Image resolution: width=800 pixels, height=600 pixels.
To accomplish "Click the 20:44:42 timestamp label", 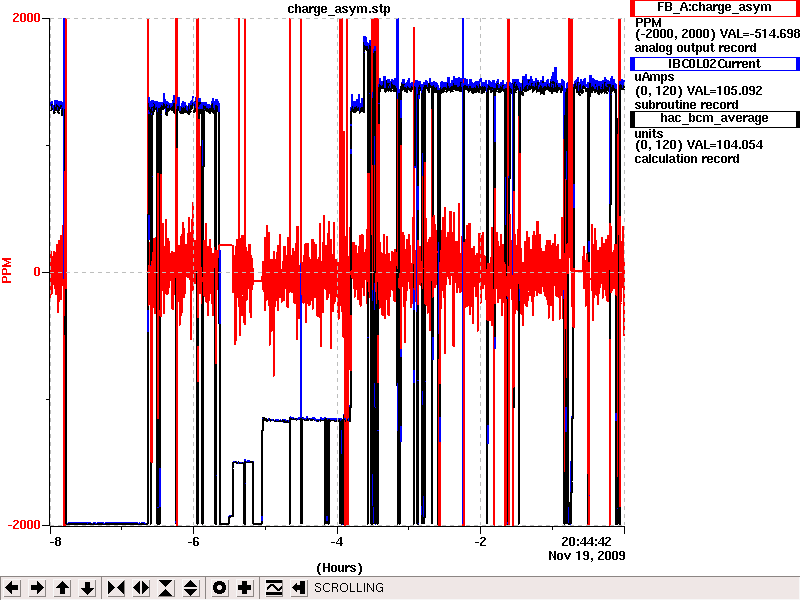I will click(586, 541).
